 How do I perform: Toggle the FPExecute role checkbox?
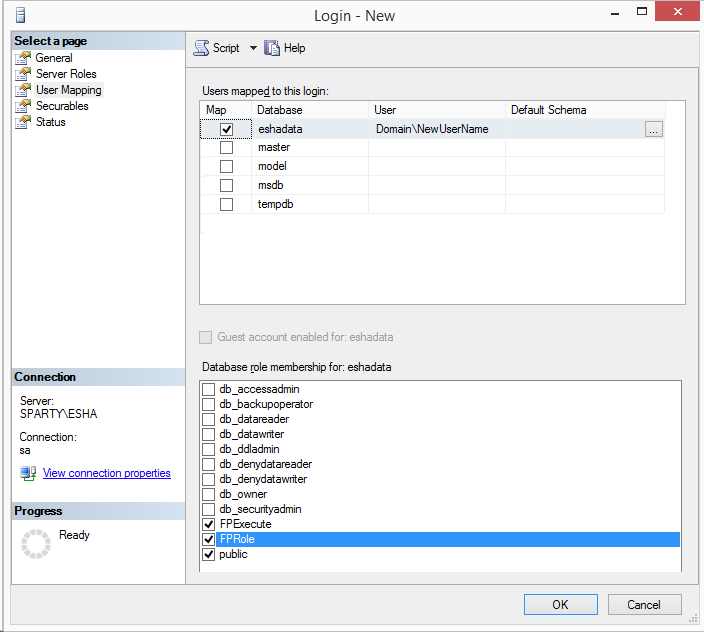click(x=208, y=525)
